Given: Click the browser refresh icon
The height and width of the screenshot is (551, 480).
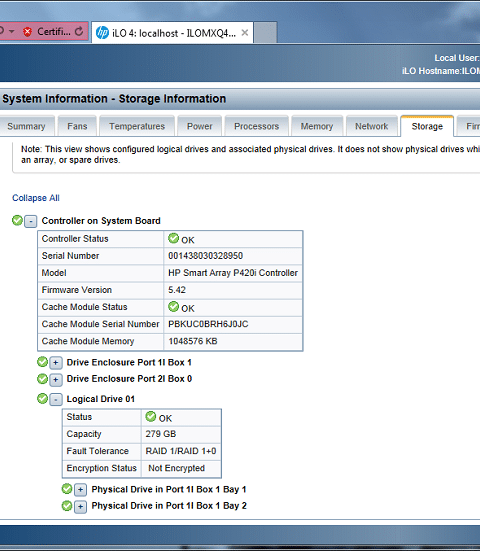Looking at the screenshot, I should 79,32.
